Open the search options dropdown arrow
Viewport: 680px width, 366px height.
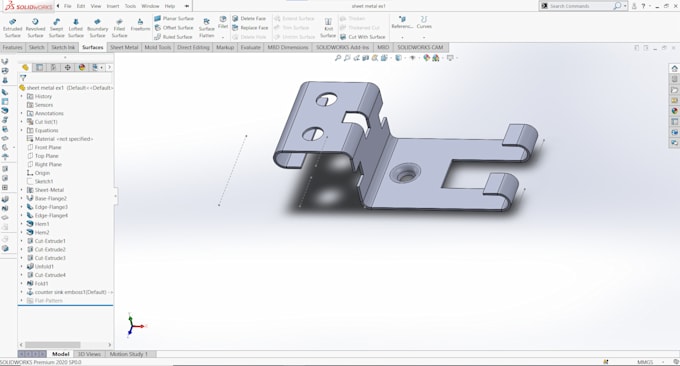click(625, 6)
